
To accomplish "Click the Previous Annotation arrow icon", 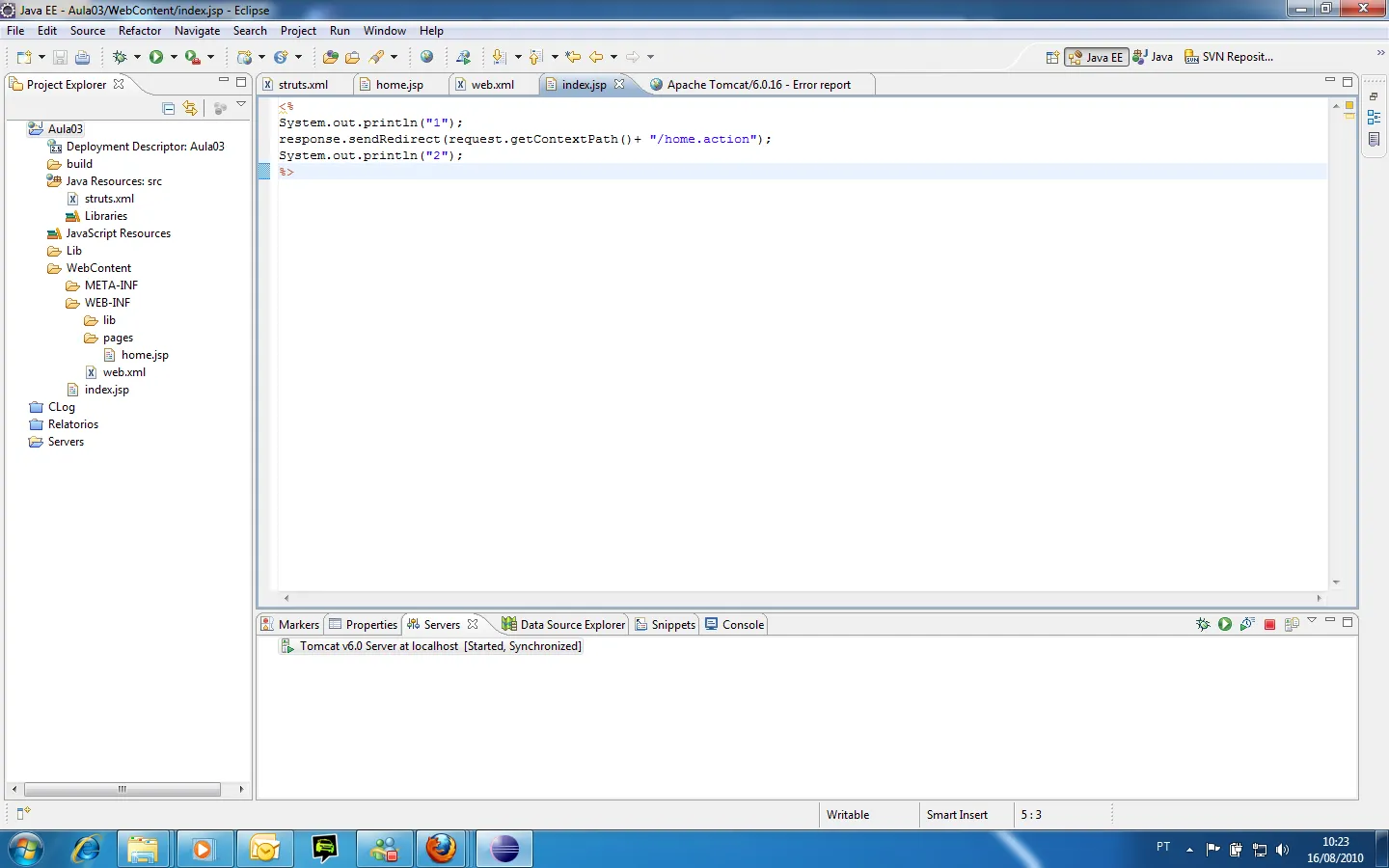I will 535,57.
